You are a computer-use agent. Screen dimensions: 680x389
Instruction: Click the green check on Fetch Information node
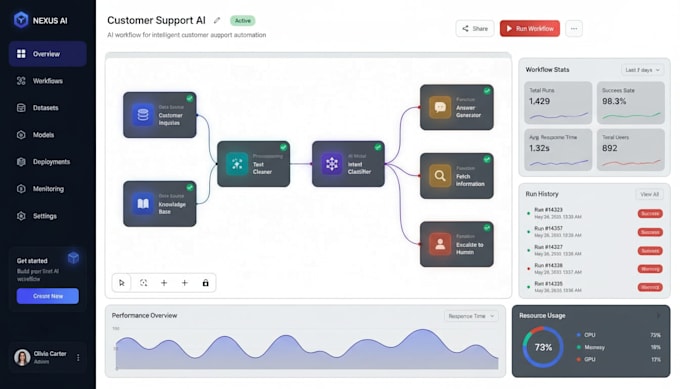pyautogui.click(x=487, y=160)
